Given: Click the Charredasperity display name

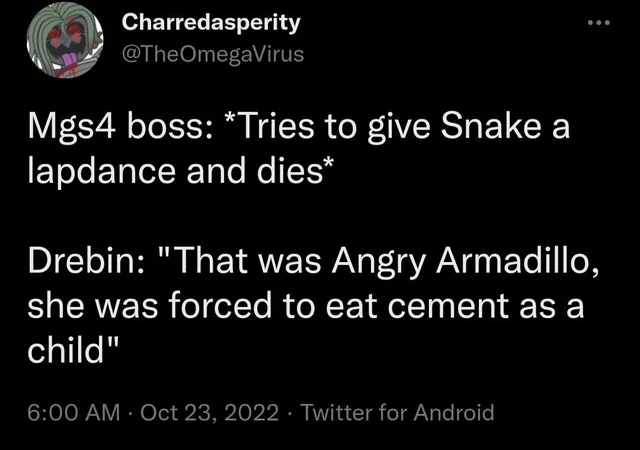Looking at the screenshot, I should click(x=211, y=22).
